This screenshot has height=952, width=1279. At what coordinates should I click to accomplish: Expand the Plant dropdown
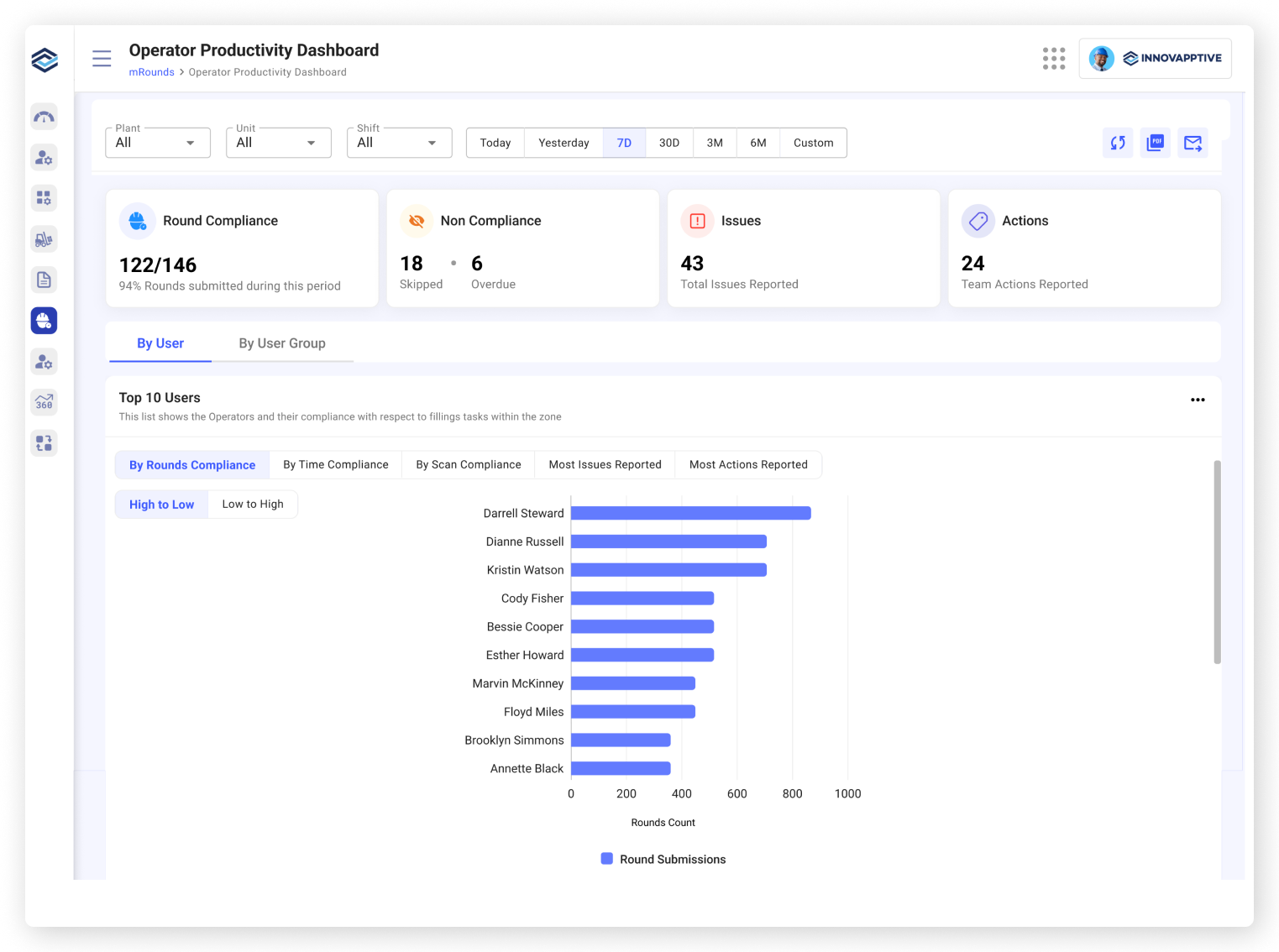157,143
